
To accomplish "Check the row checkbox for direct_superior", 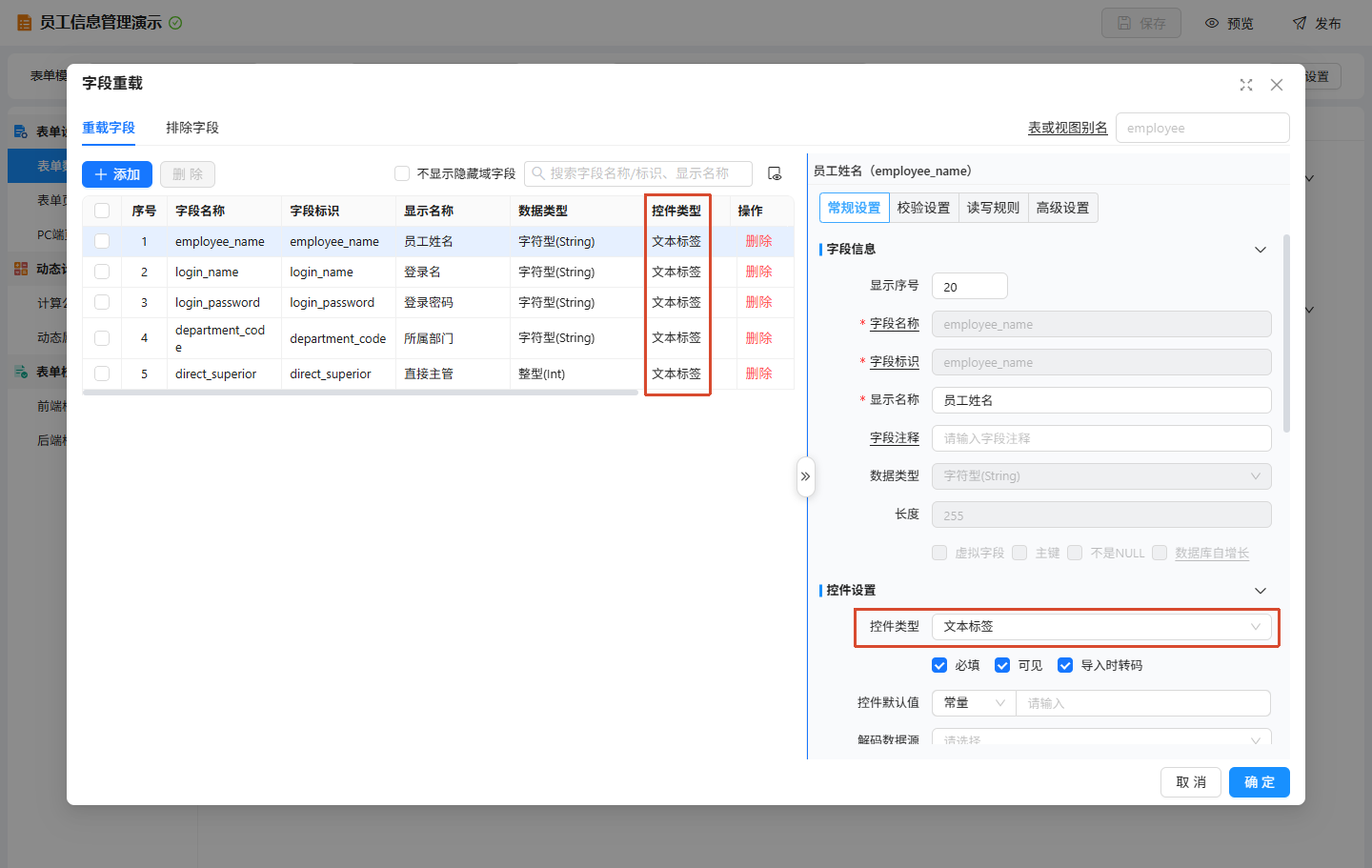I will 102,373.
